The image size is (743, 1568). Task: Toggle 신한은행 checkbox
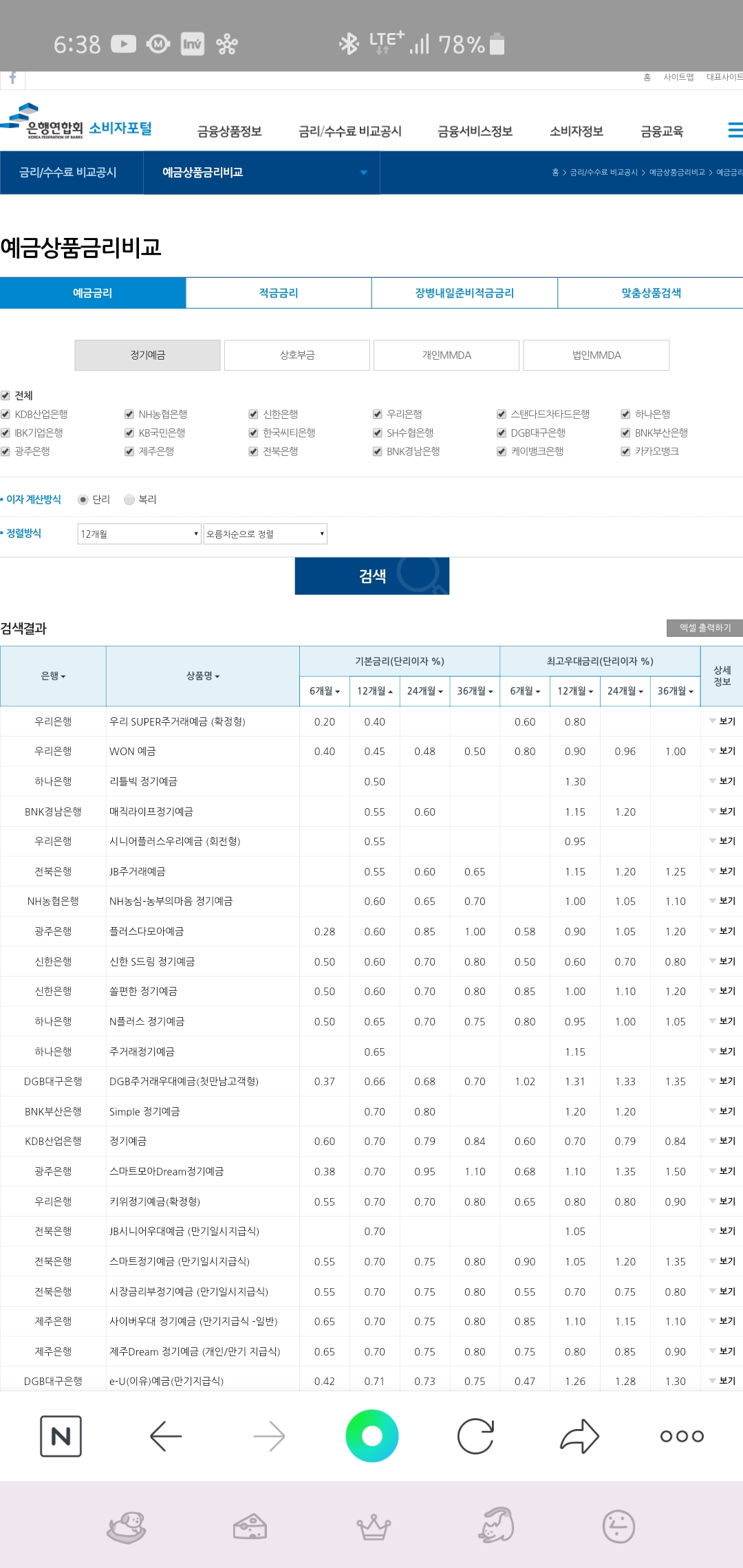coord(253,414)
